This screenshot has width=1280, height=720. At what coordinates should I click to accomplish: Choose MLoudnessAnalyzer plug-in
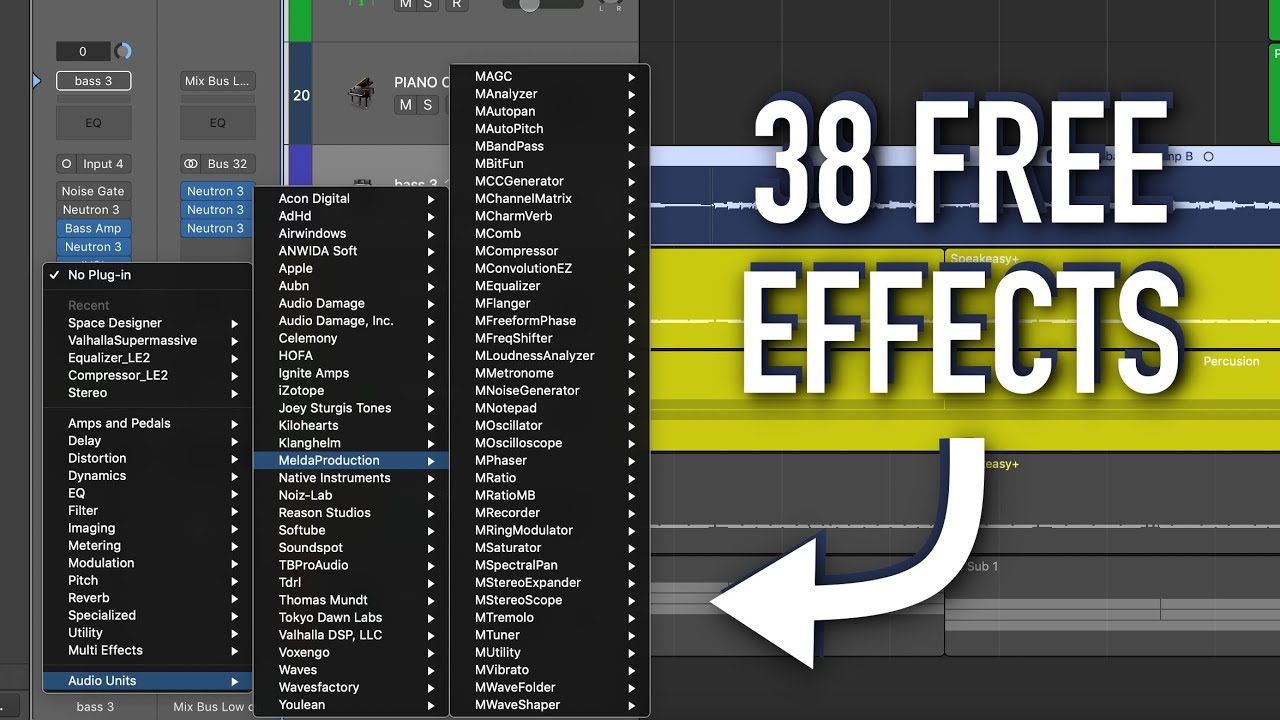550,356
